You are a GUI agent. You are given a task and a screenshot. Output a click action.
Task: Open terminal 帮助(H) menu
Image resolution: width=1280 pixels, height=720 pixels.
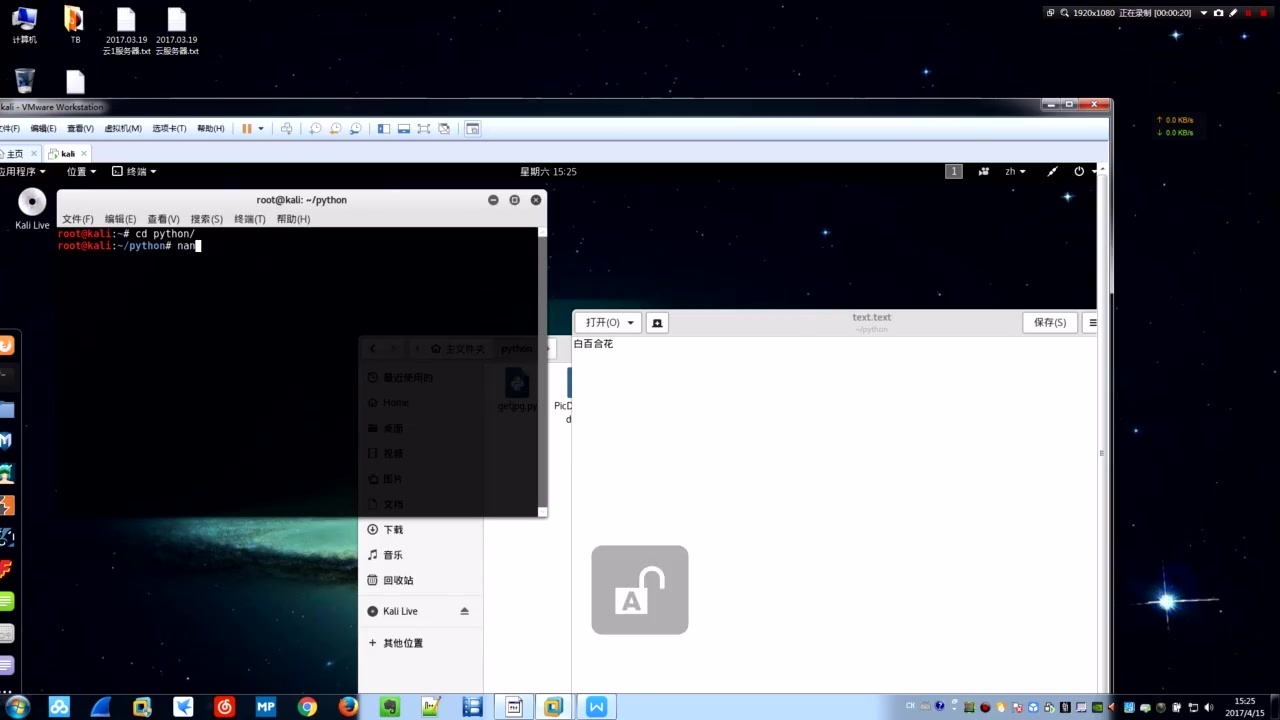click(x=293, y=219)
